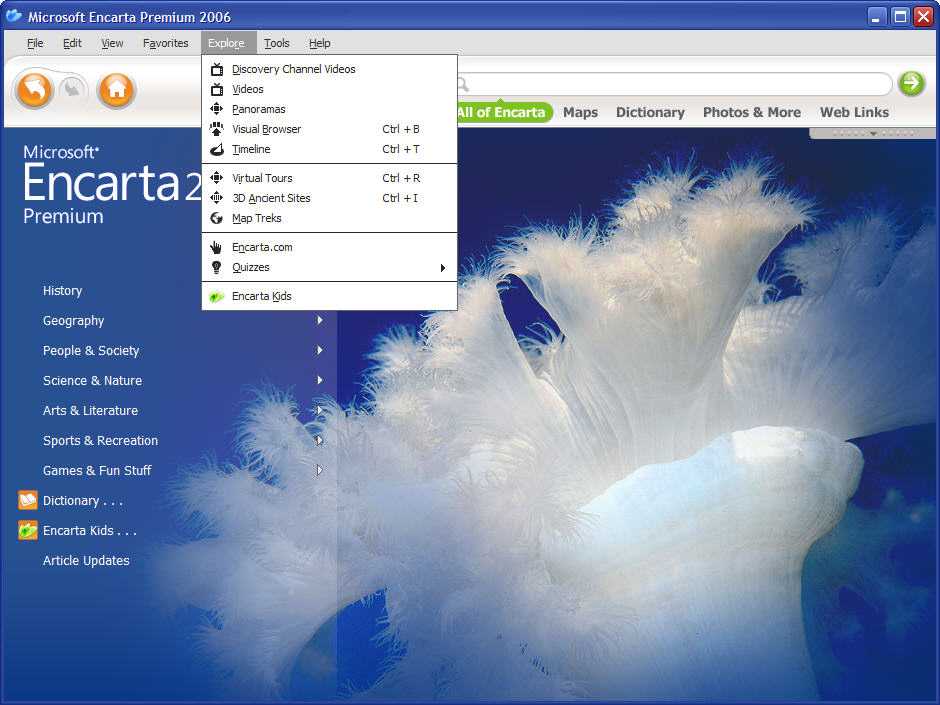Select the Videos entry icon in the Explore menu

click(216, 89)
